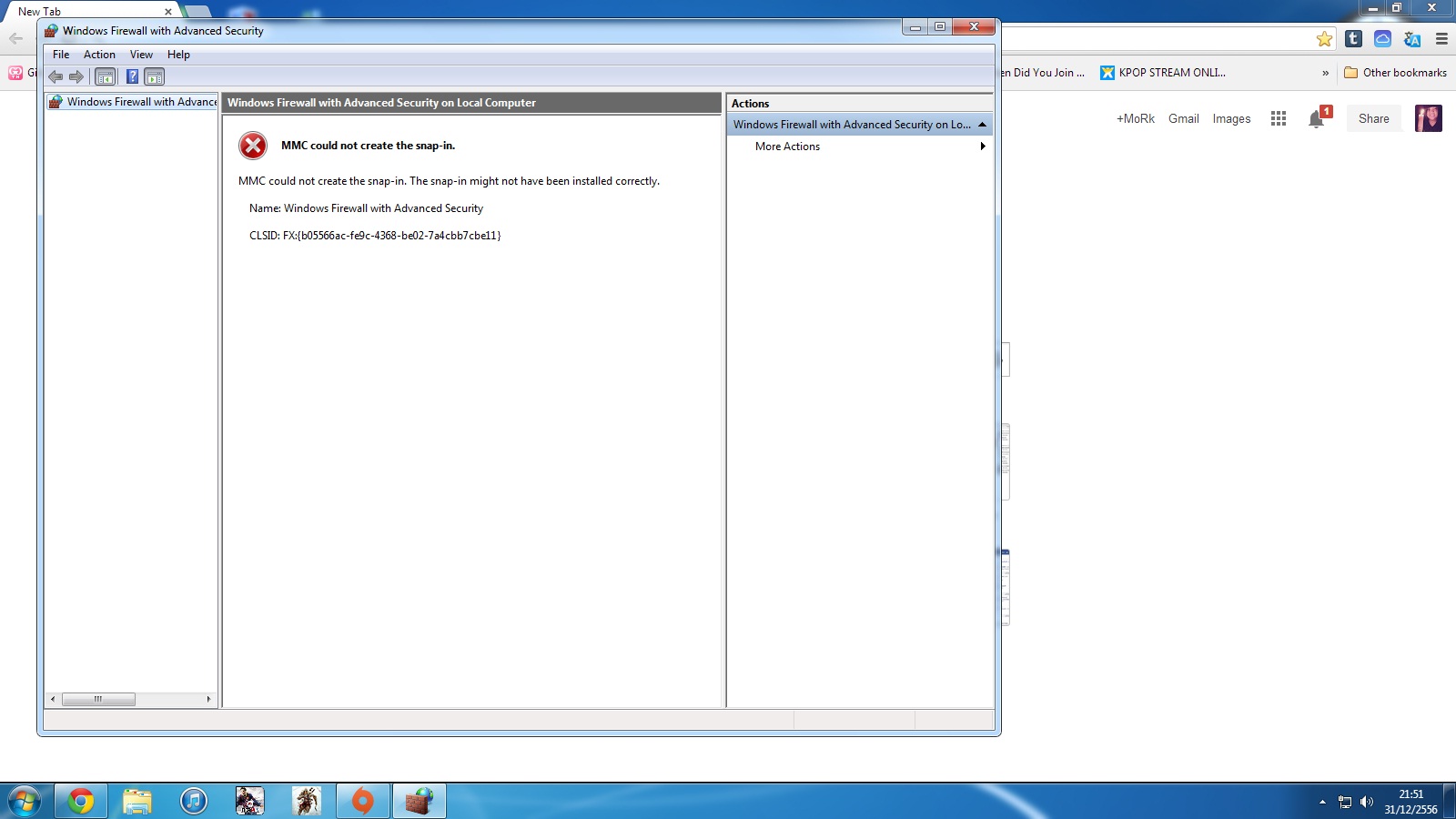1456x819 pixels.
Task: Click More Actions in the Actions pane
Action: click(x=787, y=147)
